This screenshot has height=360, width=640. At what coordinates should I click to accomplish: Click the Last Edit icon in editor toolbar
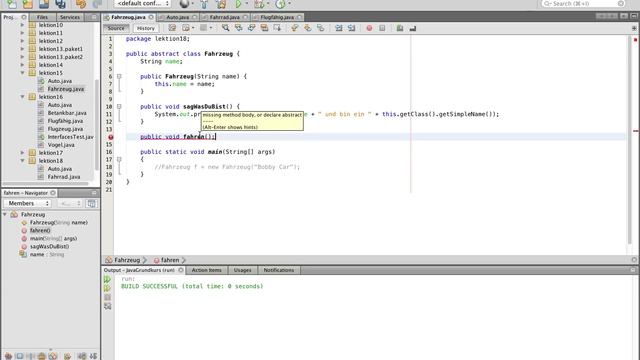pyautogui.click(x=172, y=28)
